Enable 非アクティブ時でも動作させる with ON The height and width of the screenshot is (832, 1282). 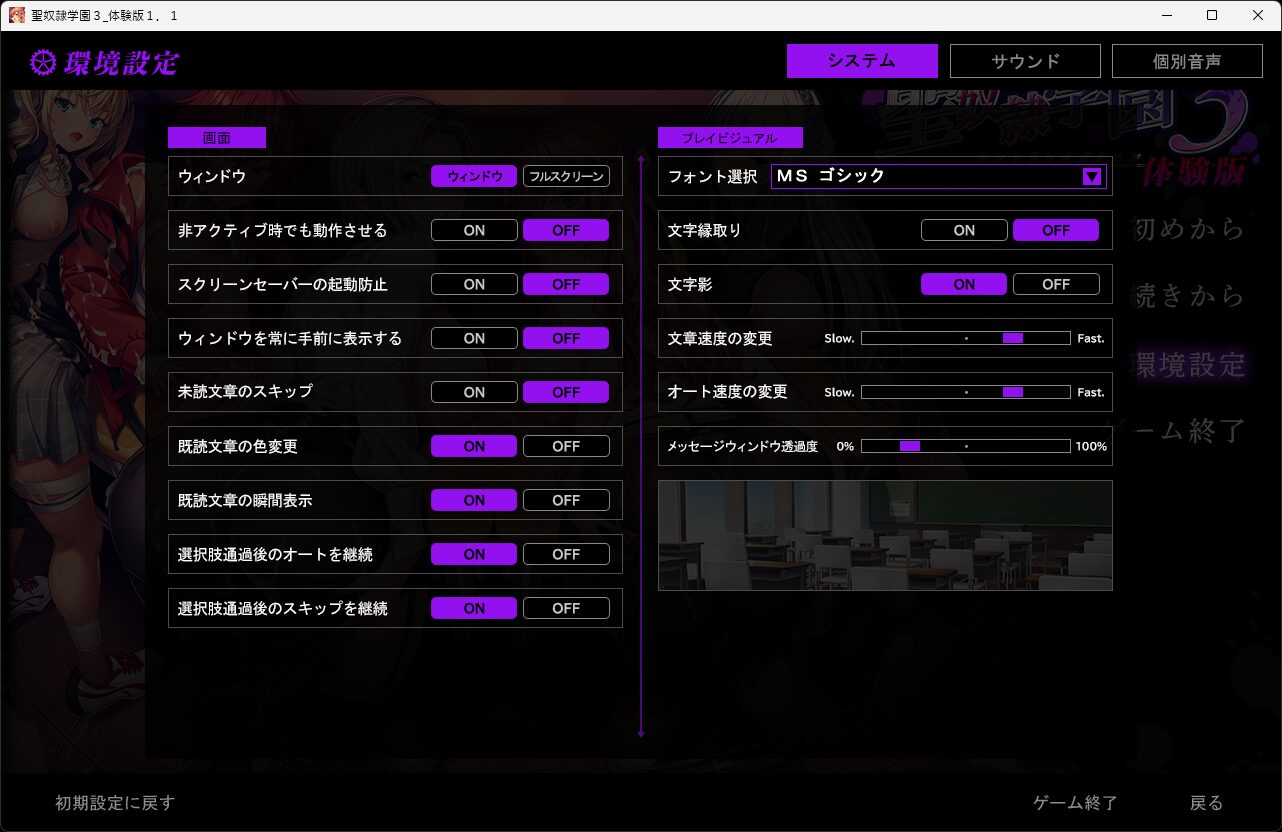pos(474,231)
